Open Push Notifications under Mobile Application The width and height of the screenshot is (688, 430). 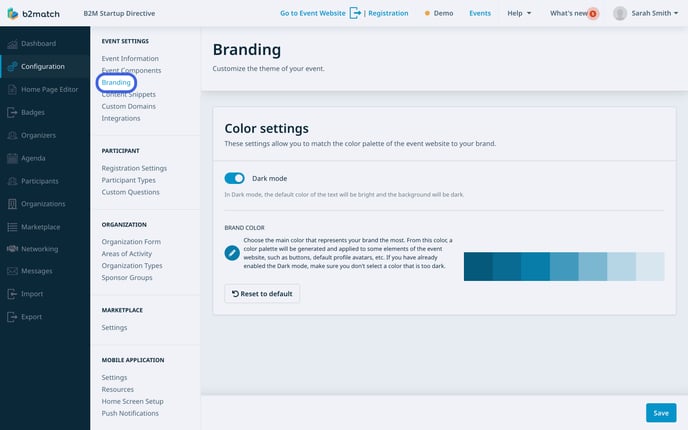130,413
